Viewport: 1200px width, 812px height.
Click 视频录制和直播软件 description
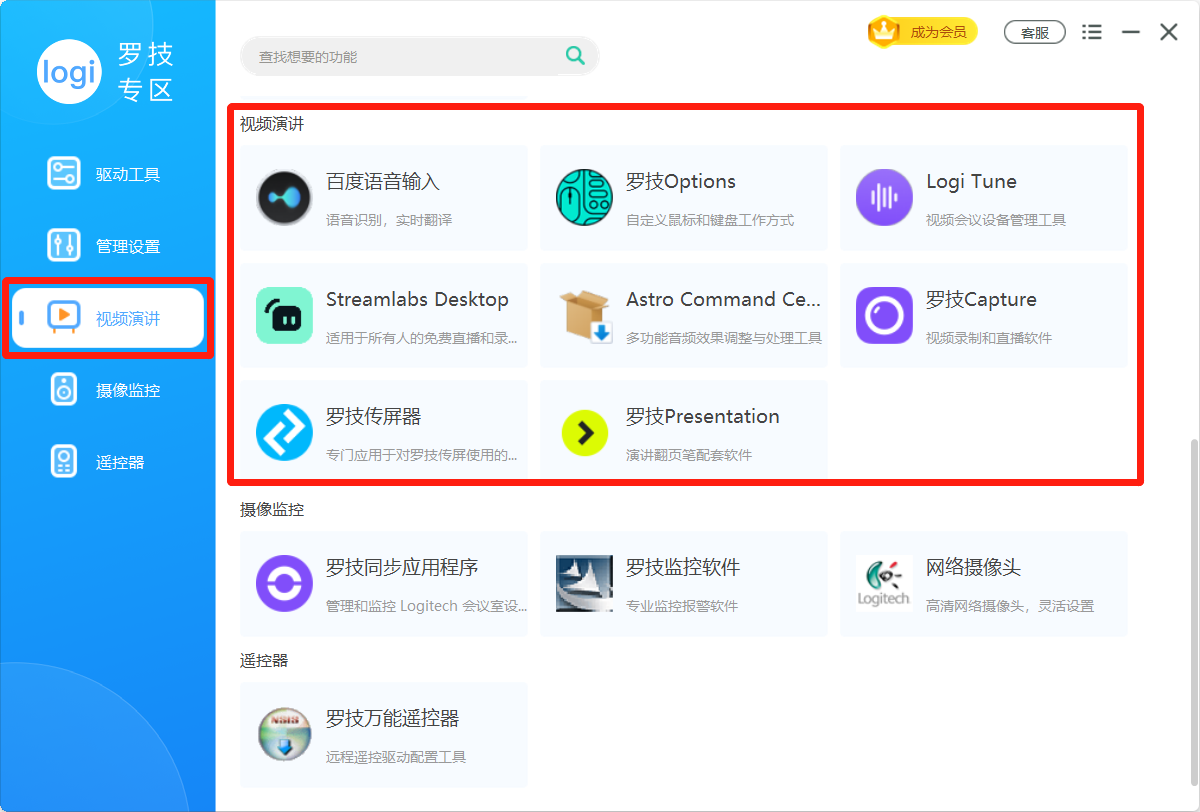(x=989, y=338)
